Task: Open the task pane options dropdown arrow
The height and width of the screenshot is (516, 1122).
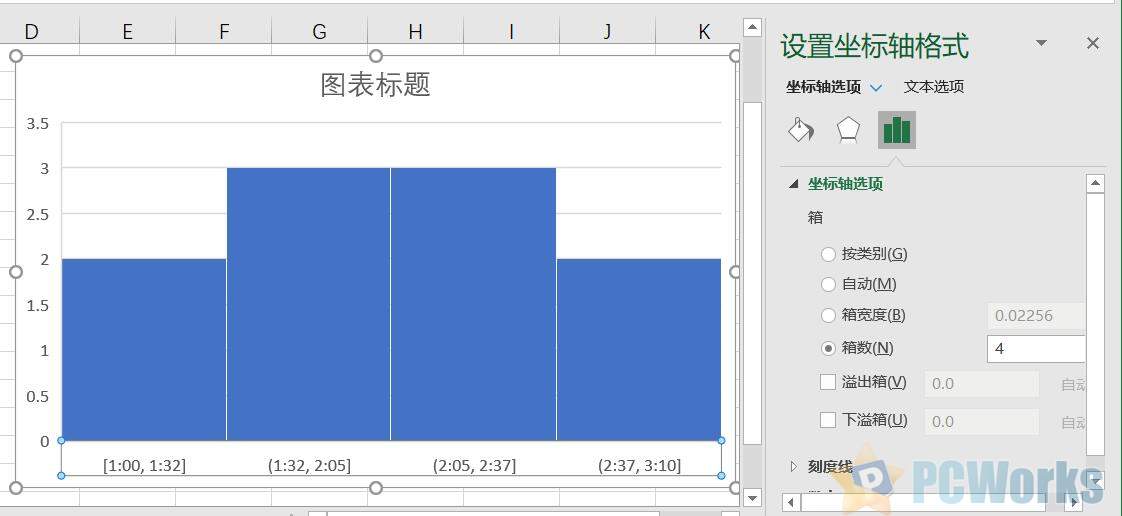Action: pos(1041,44)
